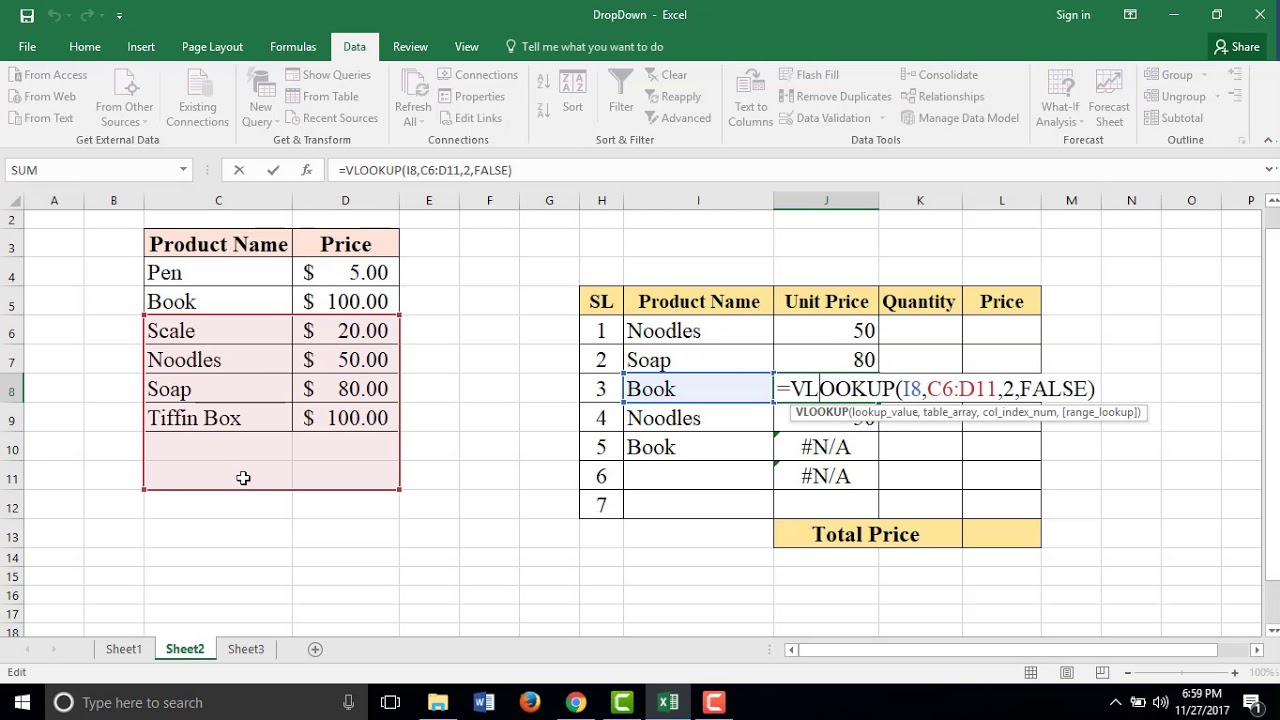Click the zoom-in plus on zoom slider
1280x720 pixels.
1234,673
